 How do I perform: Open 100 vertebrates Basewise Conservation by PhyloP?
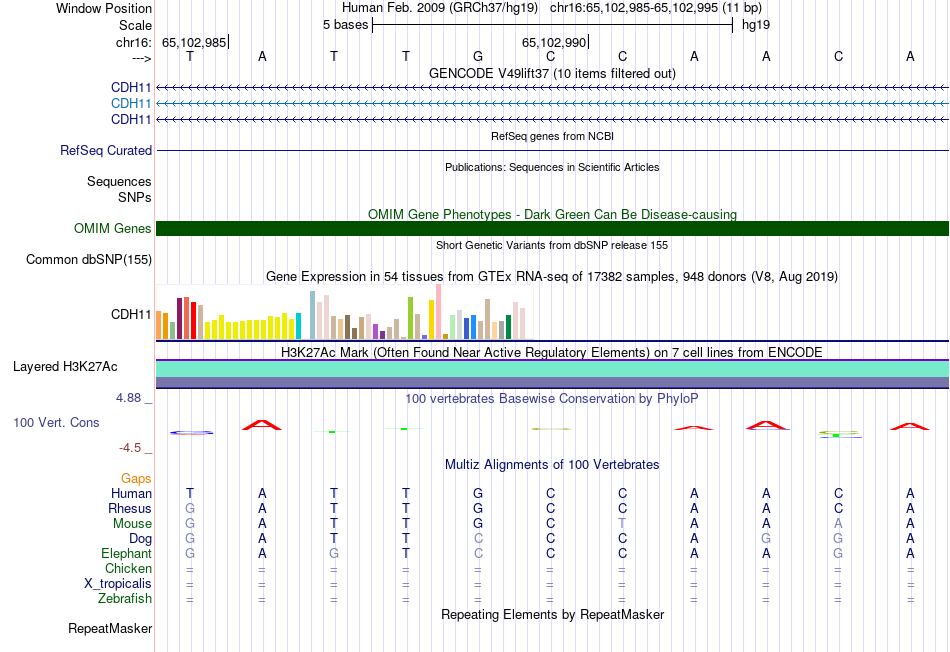click(x=552, y=399)
